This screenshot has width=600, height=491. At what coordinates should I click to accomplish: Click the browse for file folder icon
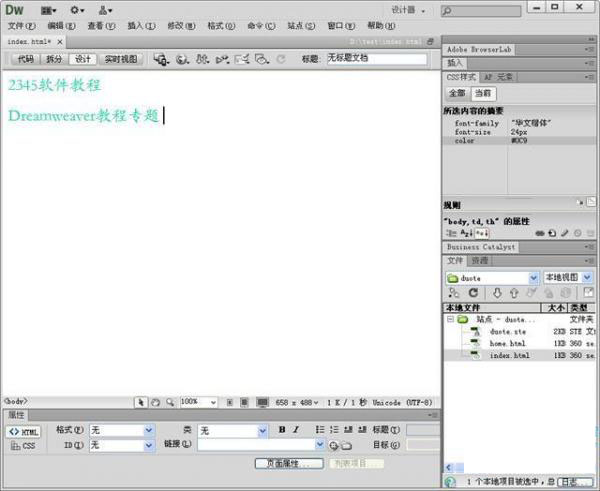346,445
